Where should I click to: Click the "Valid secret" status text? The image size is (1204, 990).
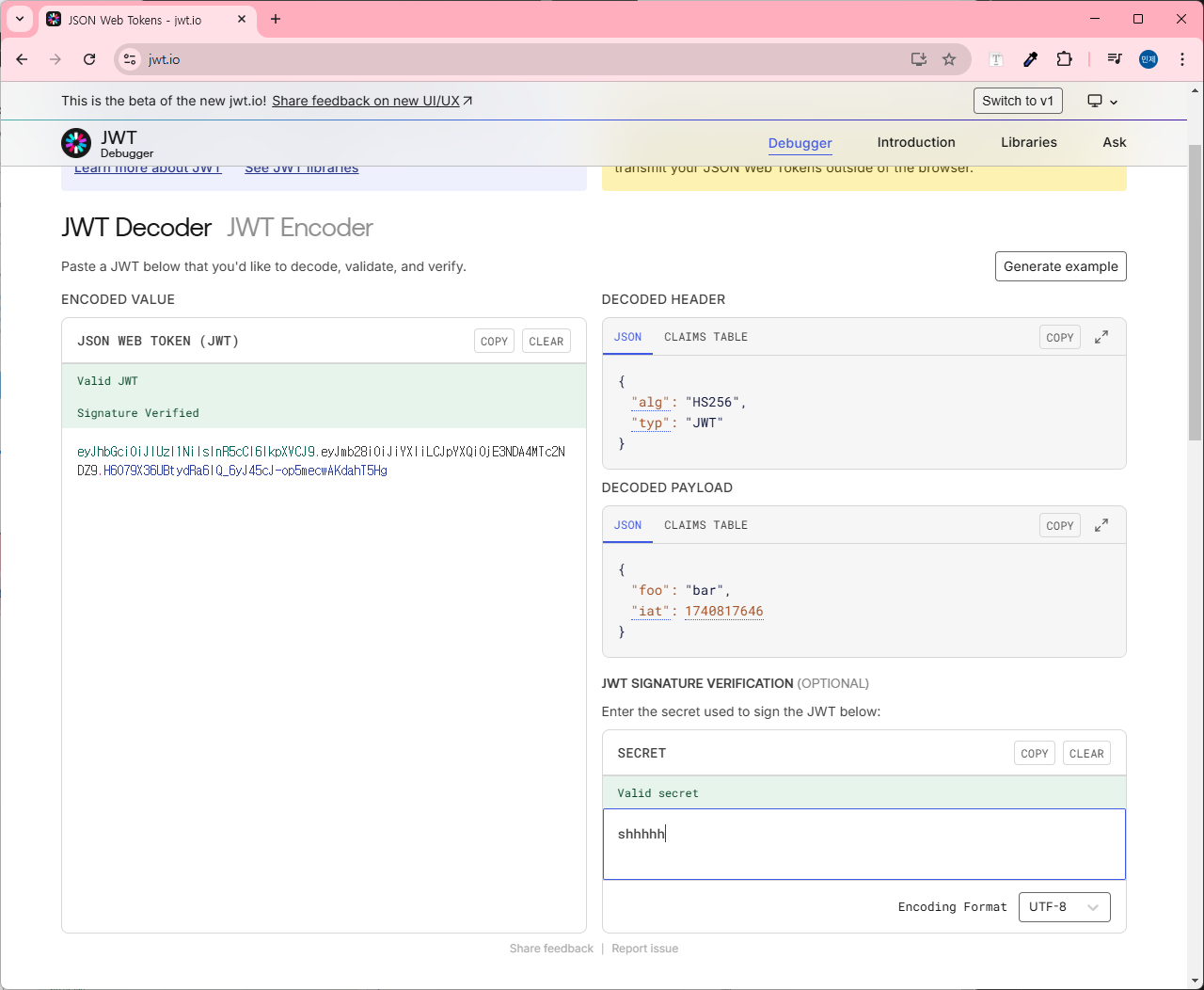(x=658, y=793)
